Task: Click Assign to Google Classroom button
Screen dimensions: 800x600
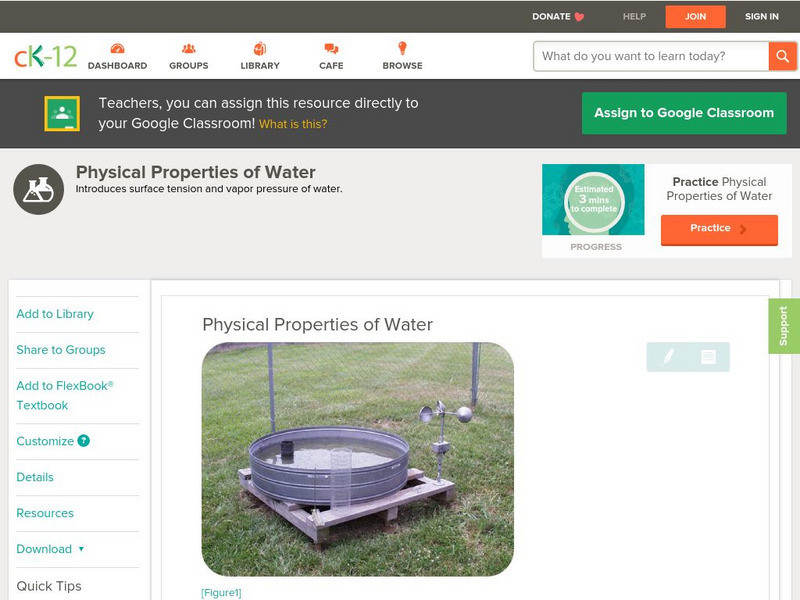Action: [684, 113]
